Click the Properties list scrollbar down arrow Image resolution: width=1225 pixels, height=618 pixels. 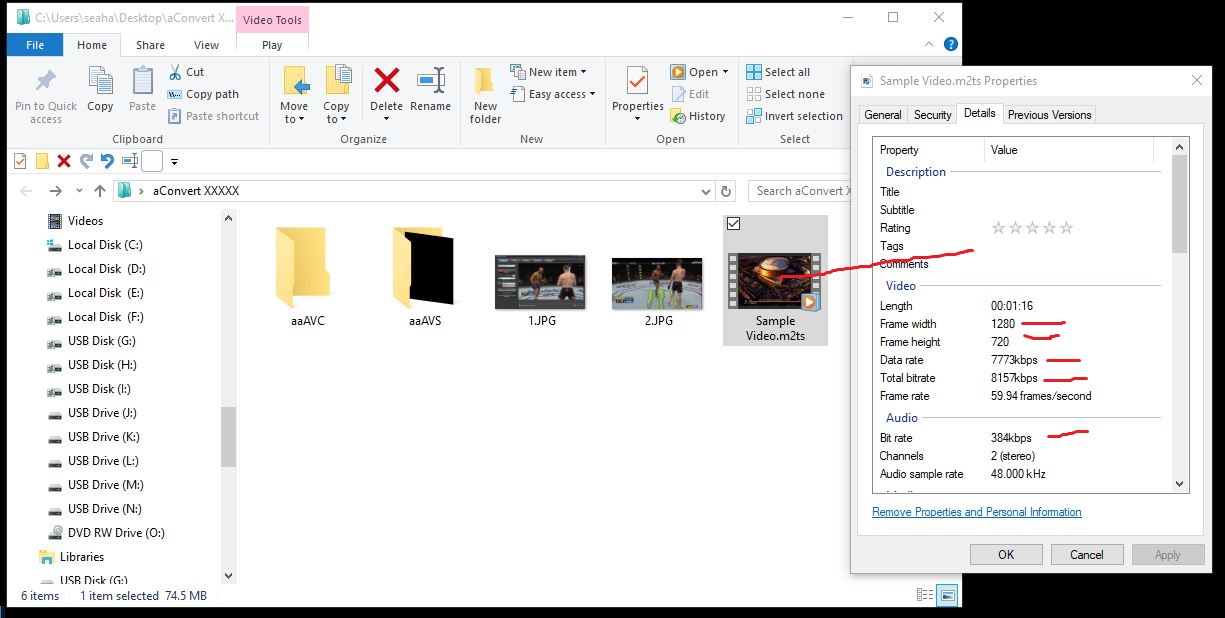(x=1179, y=484)
